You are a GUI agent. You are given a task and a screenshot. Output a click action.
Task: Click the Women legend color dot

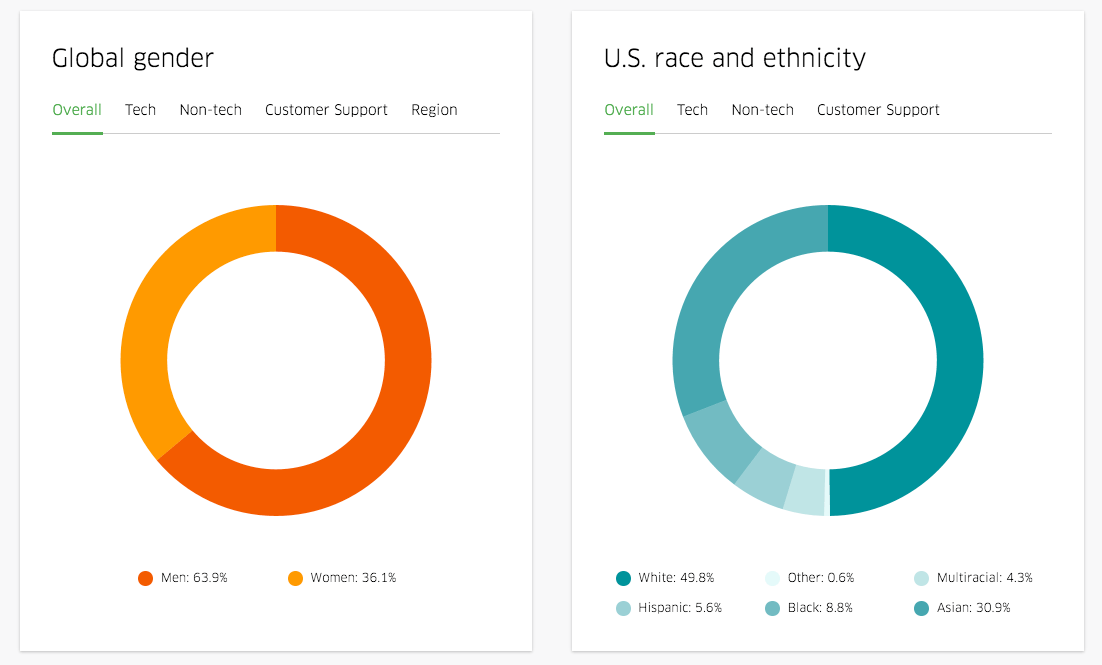[x=295, y=578]
